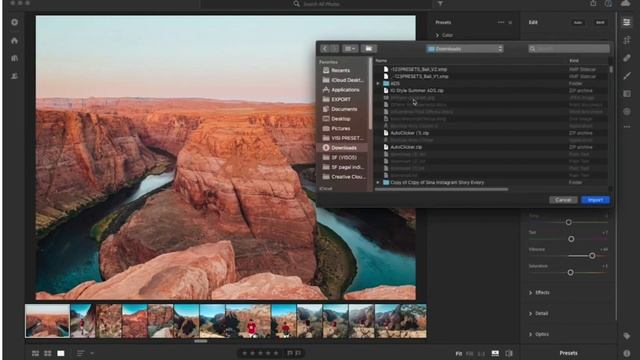The width and height of the screenshot is (640, 360).
Task: Switch to Detail single photo view icon
Action: 61,353
